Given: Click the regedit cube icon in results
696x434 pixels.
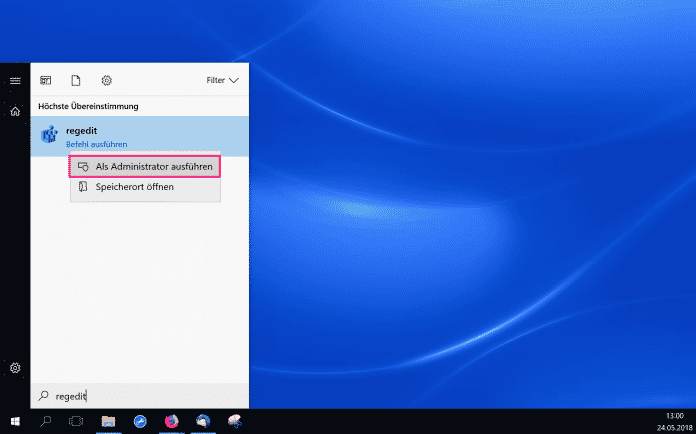Looking at the screenshot, I should 48,137.
